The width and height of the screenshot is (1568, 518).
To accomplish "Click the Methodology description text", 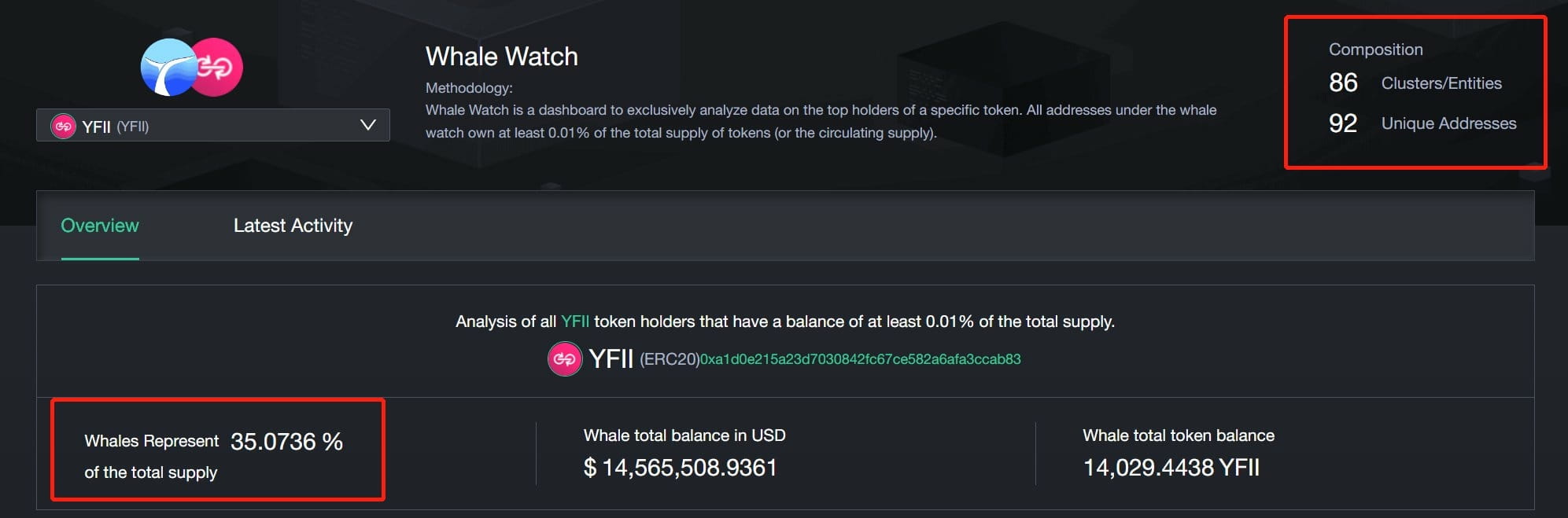I will [821, 121].
